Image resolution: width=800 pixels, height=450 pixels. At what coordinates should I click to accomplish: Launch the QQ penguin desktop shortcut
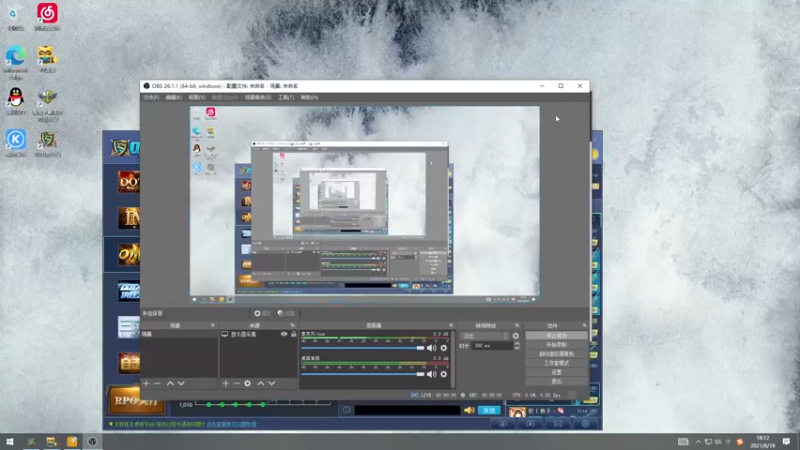pyautogui.click(x=16, y=101)
